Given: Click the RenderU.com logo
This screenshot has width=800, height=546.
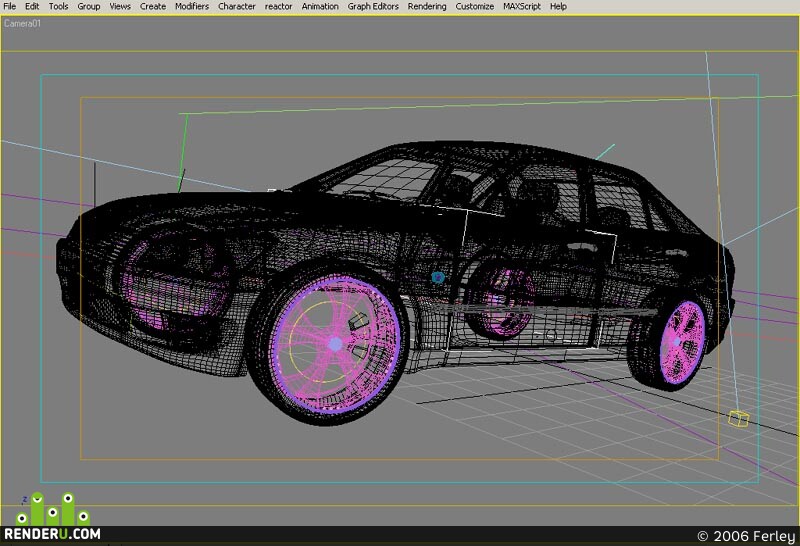Looking at the screenshot, I should (x=53, y=517).
